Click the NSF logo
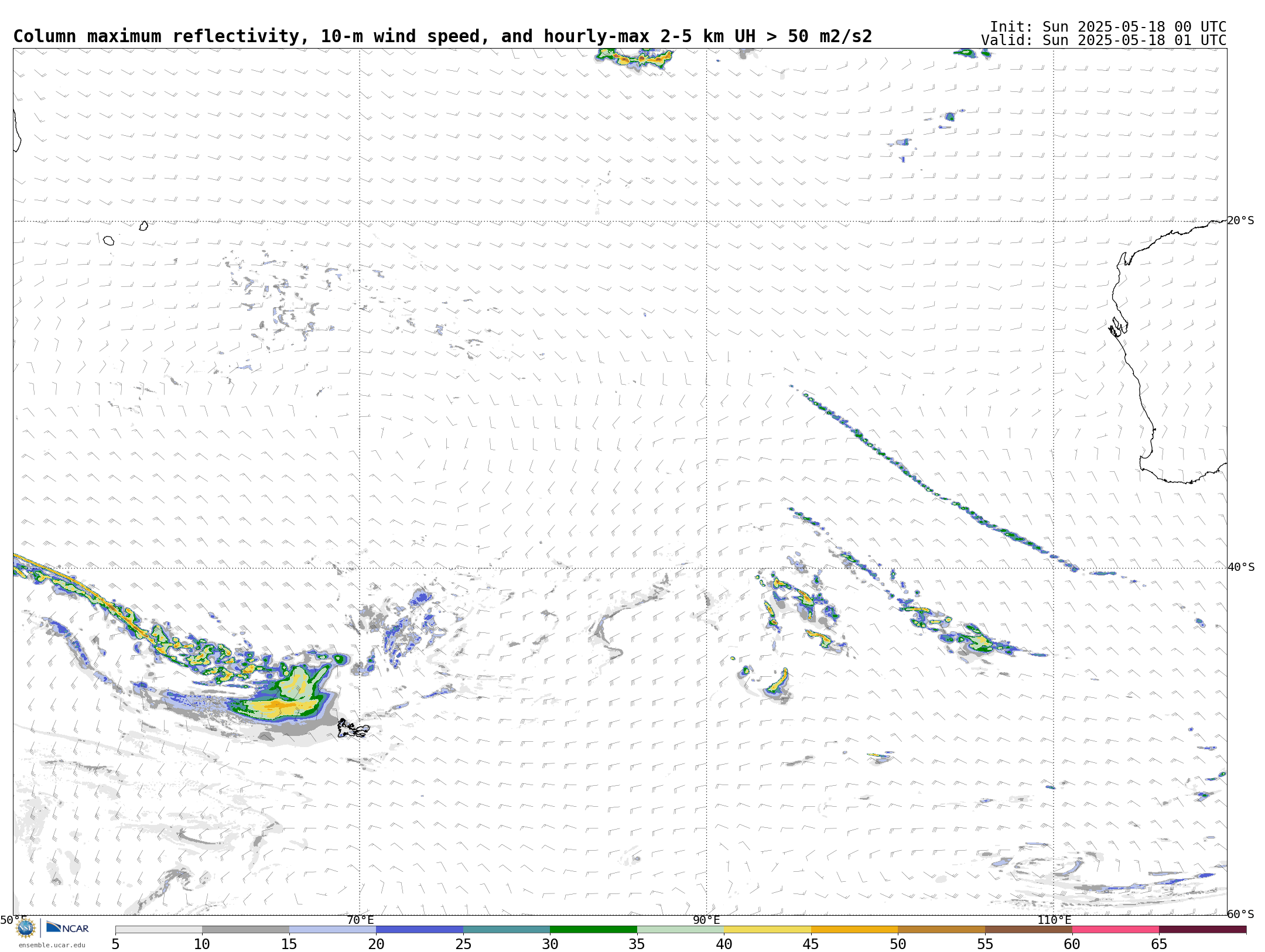The height and width of the screenshot is (952, 1265). pos(26,928)
